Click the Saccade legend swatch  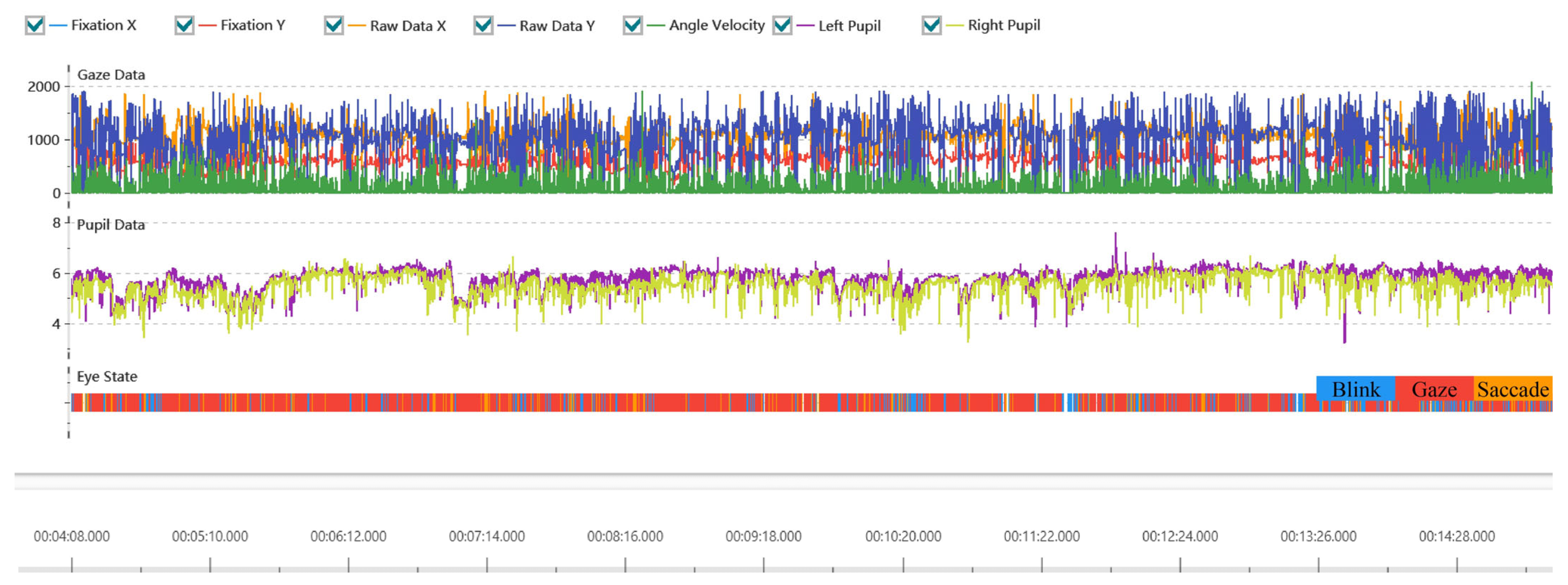(1513, 388)
